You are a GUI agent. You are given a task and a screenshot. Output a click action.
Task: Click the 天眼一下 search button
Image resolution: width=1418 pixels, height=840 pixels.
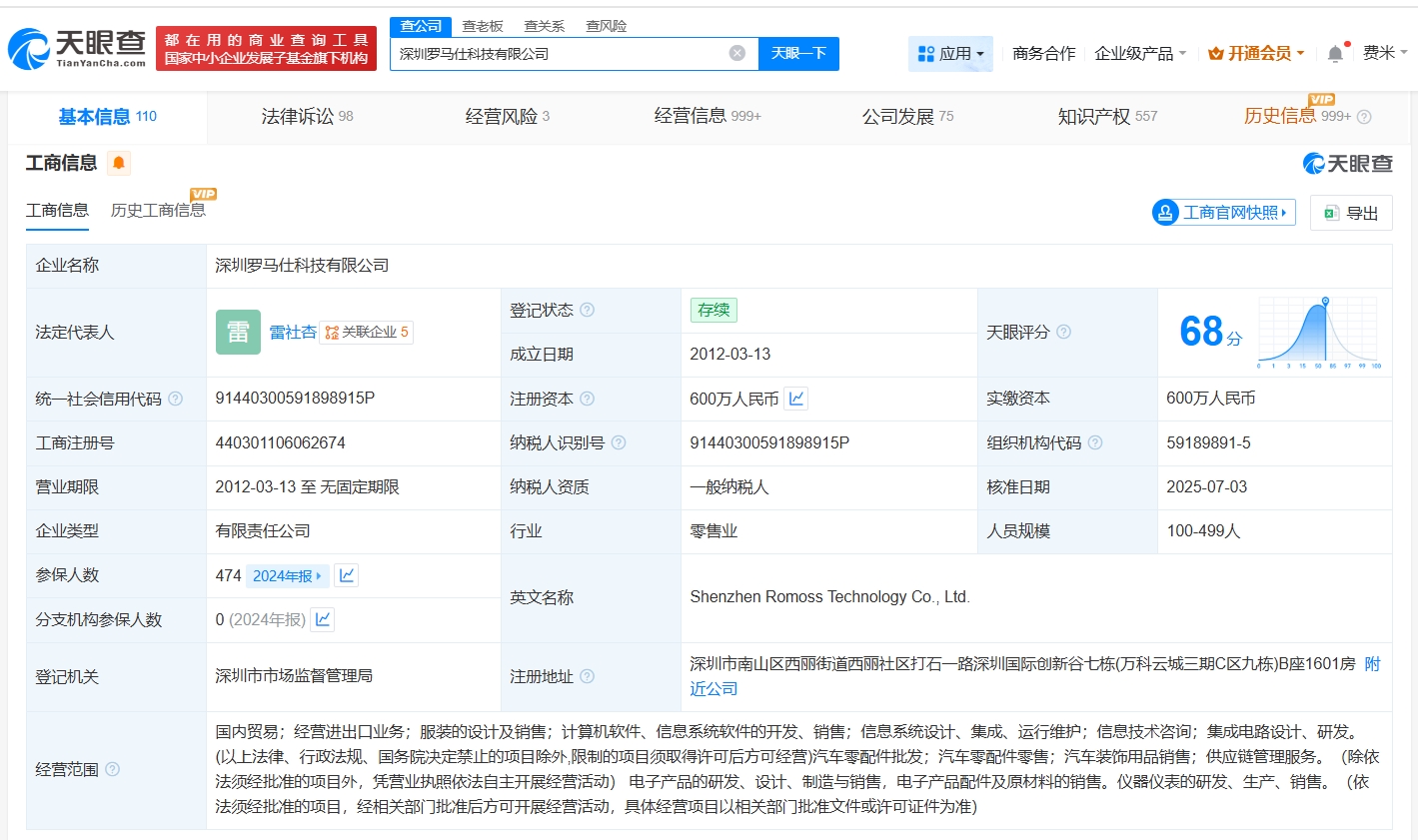798,53
